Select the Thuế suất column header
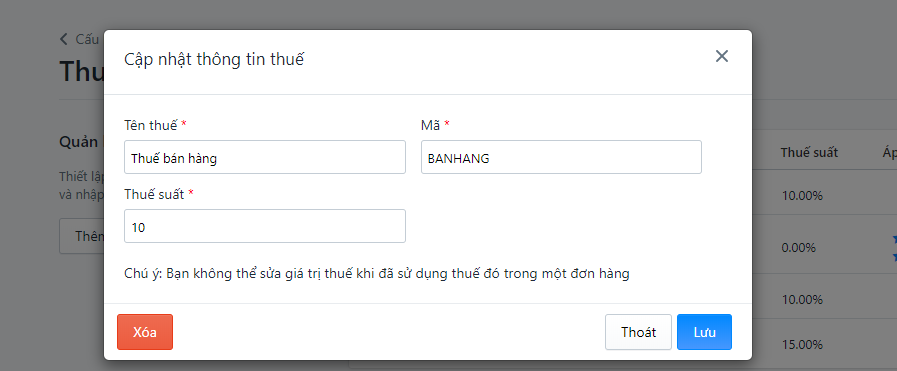Image resolution: width=897 pixels, height=371 pixels. click(809, 152)
